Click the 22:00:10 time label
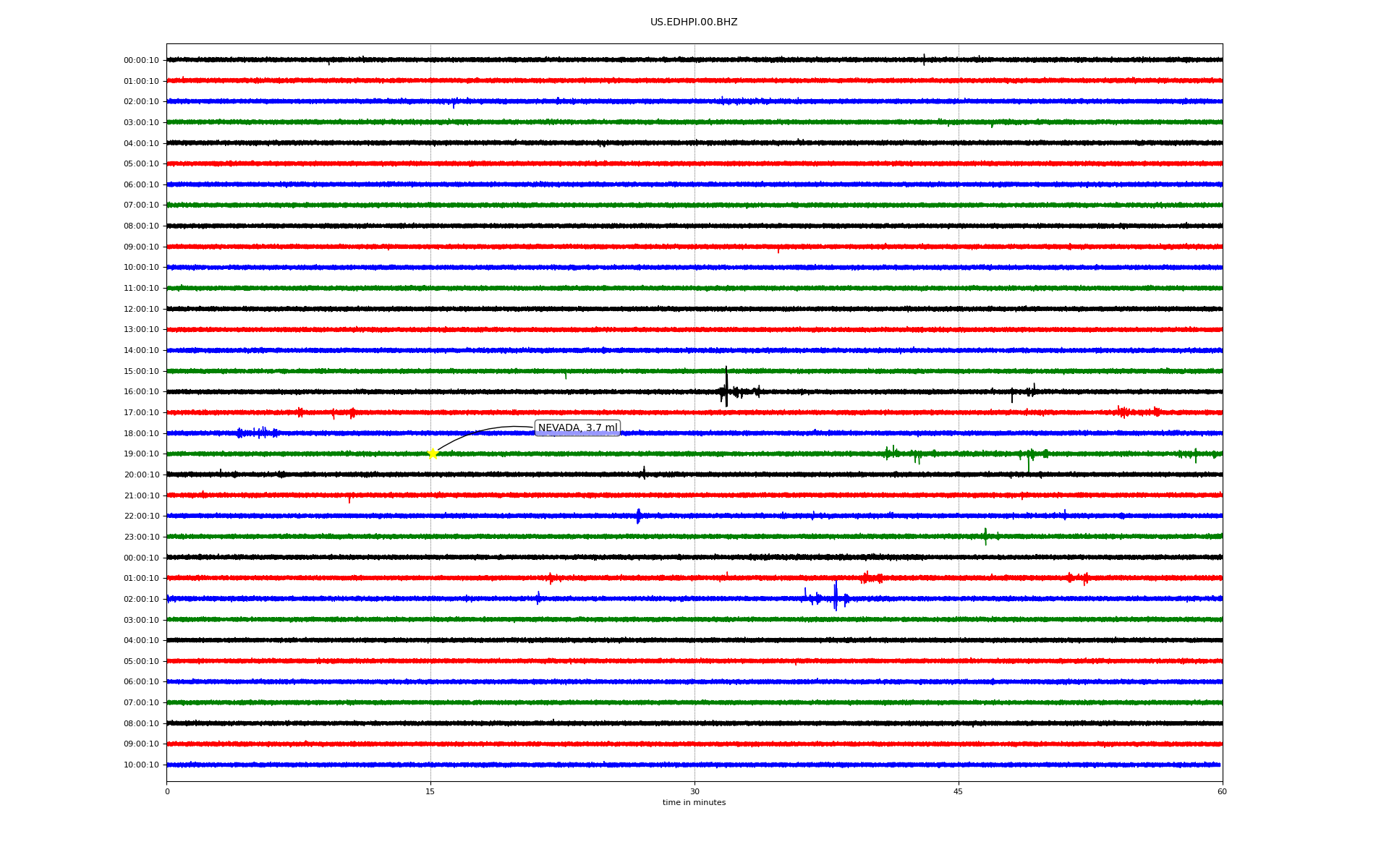This screenshot has height=868, width=1389. (x=141, y=516)
